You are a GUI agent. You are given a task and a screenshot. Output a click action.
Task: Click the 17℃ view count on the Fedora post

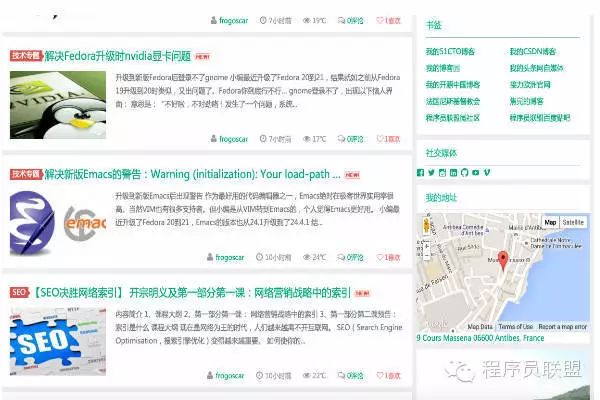coord(315,139)
